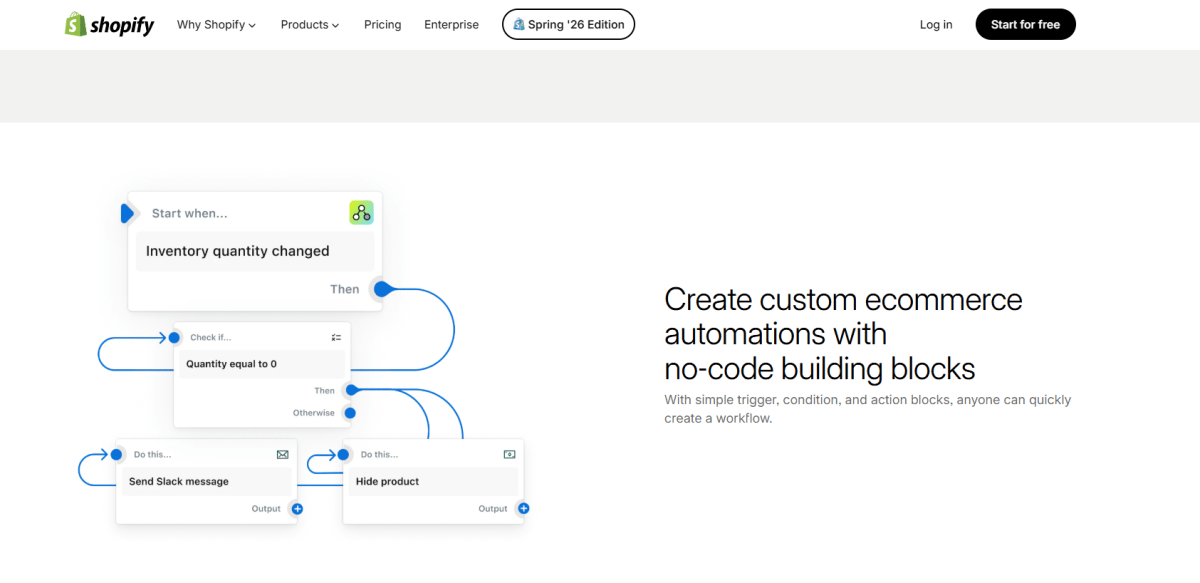Click the 'With simple trigger, condition' paragraph
The height and width of the screenshot is (583, 1200).
867,409
